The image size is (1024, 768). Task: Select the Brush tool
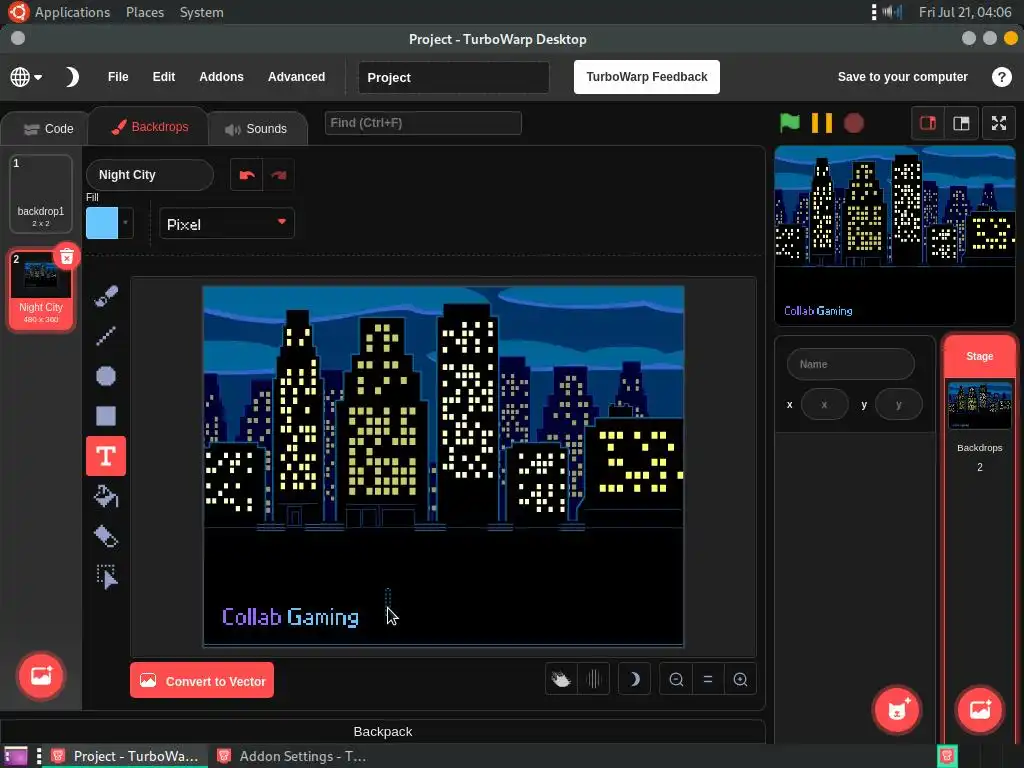tap(106, 296)
